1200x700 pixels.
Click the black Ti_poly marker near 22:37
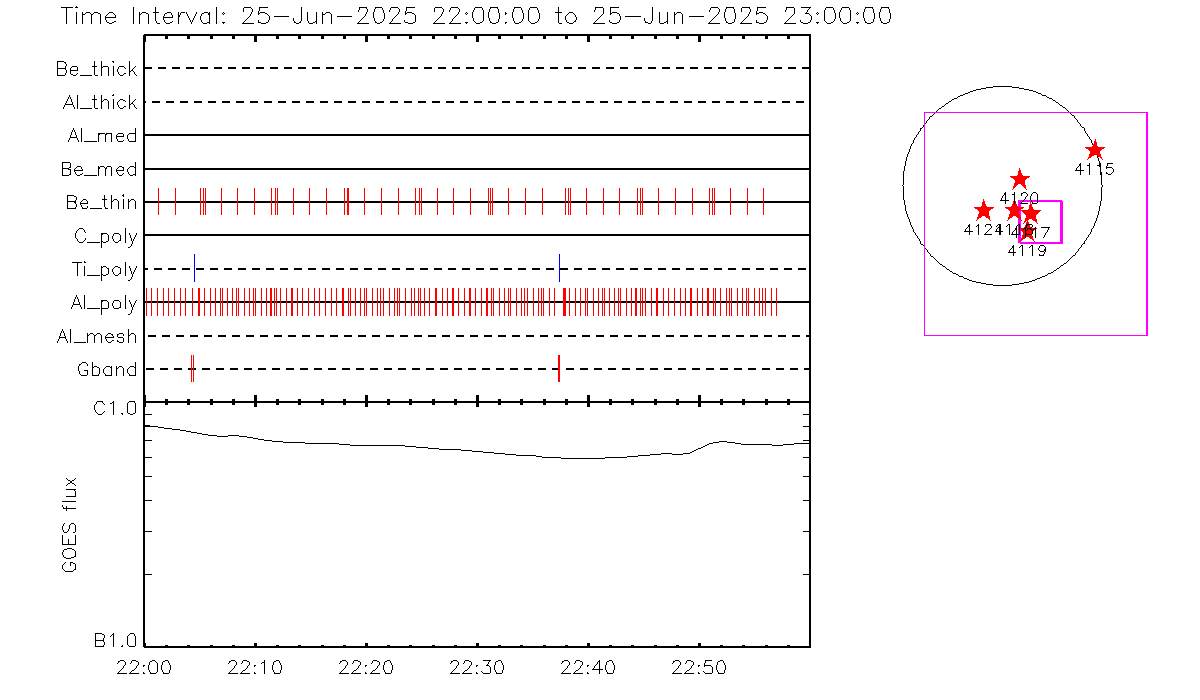coord(560,268)
